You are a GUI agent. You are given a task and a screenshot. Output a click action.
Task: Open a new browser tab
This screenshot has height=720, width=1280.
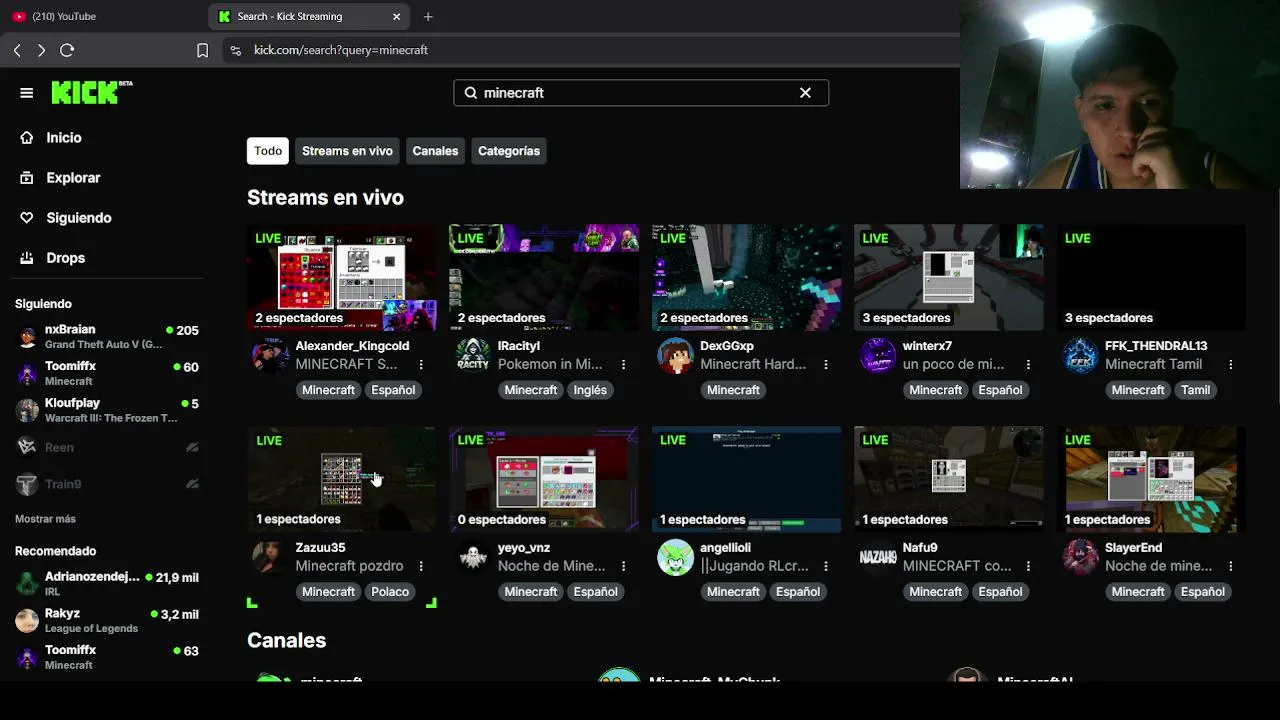pyautogui.click(x=428, y=16)
